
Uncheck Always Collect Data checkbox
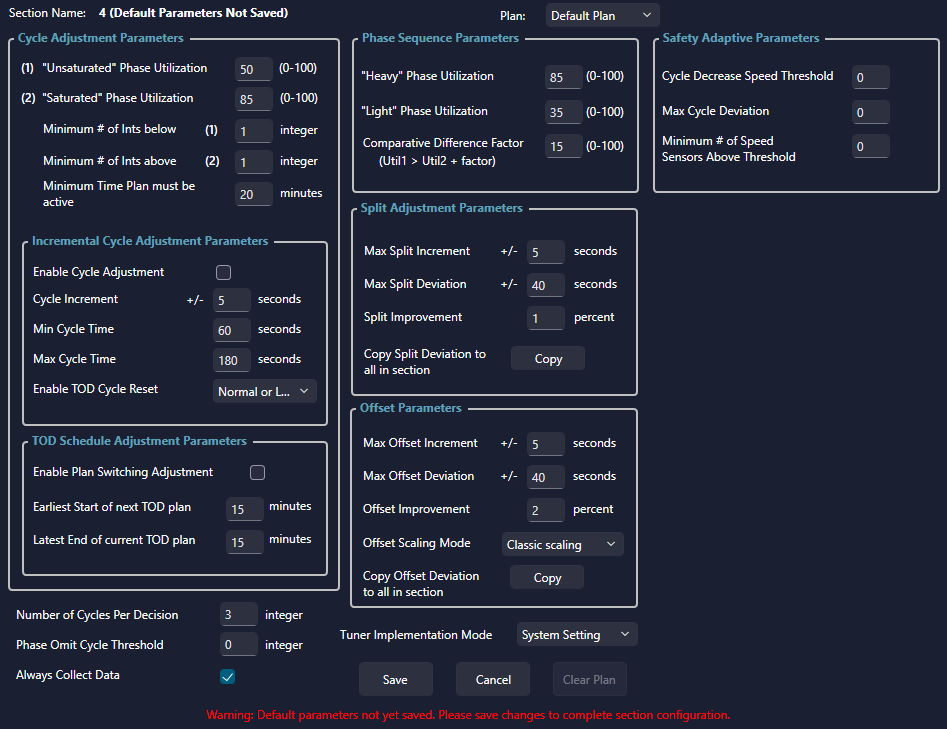coord(227,677)
